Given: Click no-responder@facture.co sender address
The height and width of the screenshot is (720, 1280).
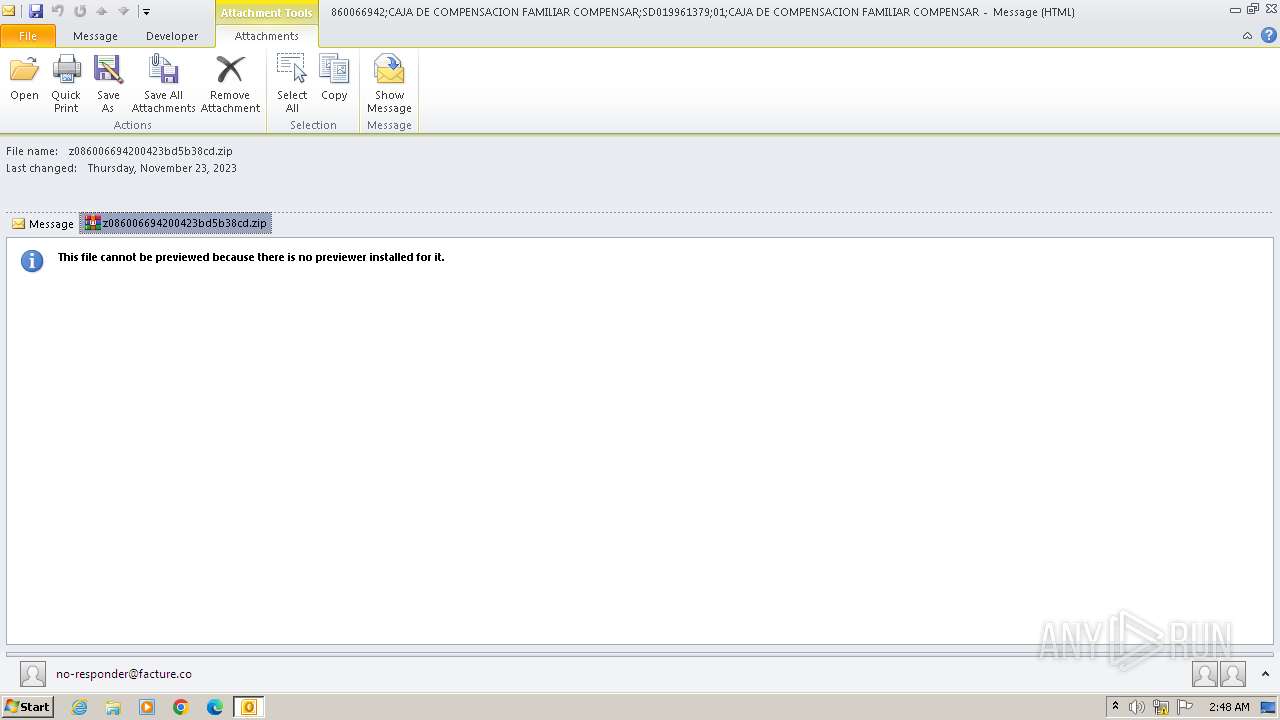Looking at the screenshot, I should point(124,674).
